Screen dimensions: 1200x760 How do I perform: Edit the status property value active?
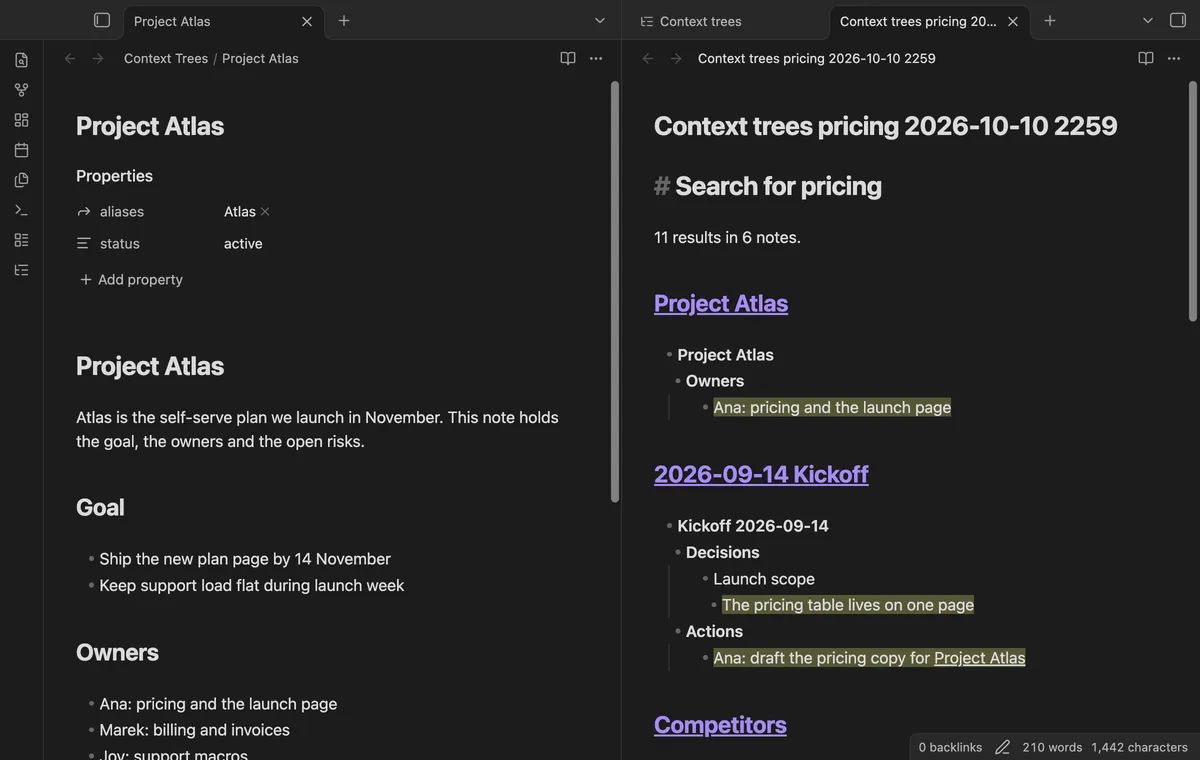243,244
